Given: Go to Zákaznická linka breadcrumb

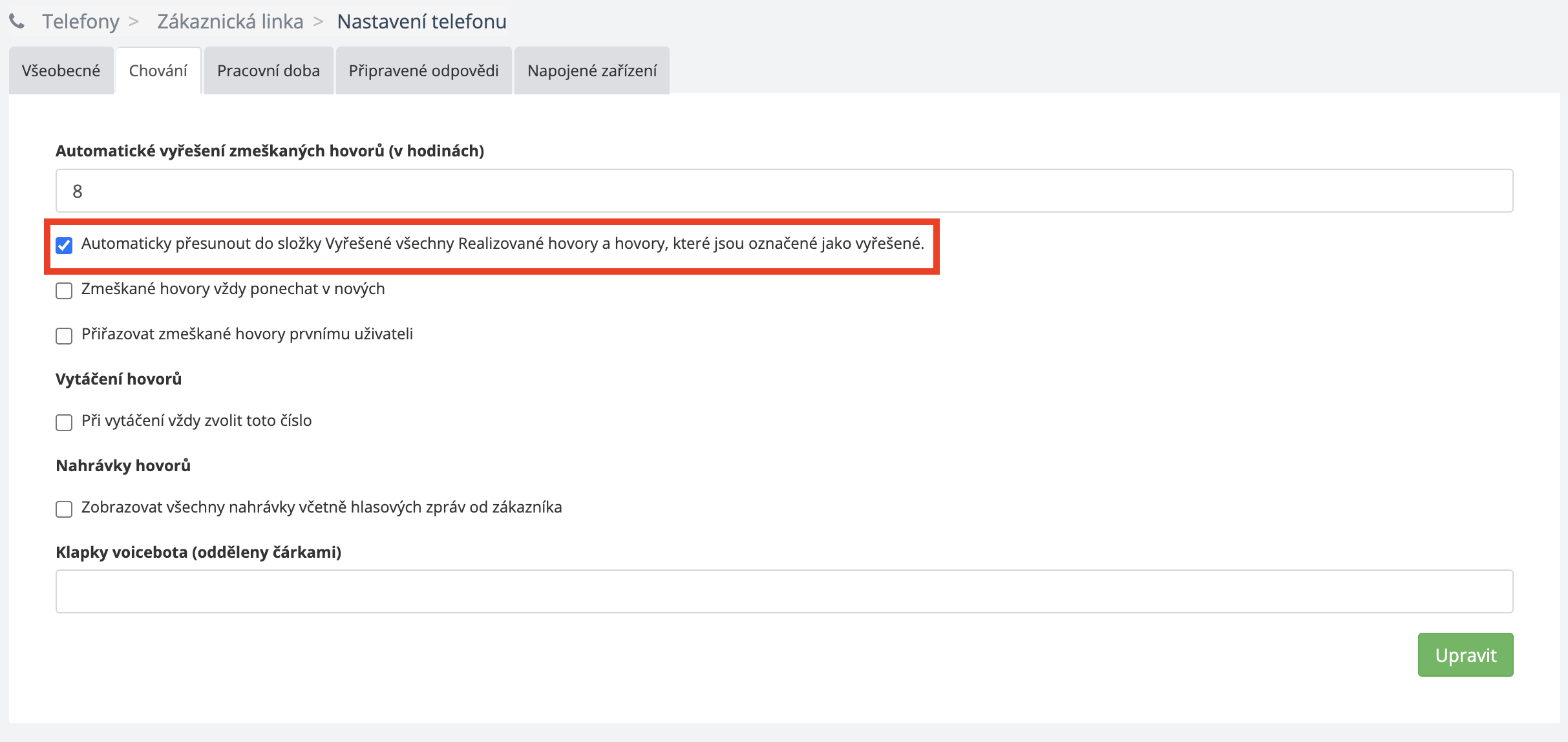Looking at the screenshot, I should pos(230,22).
